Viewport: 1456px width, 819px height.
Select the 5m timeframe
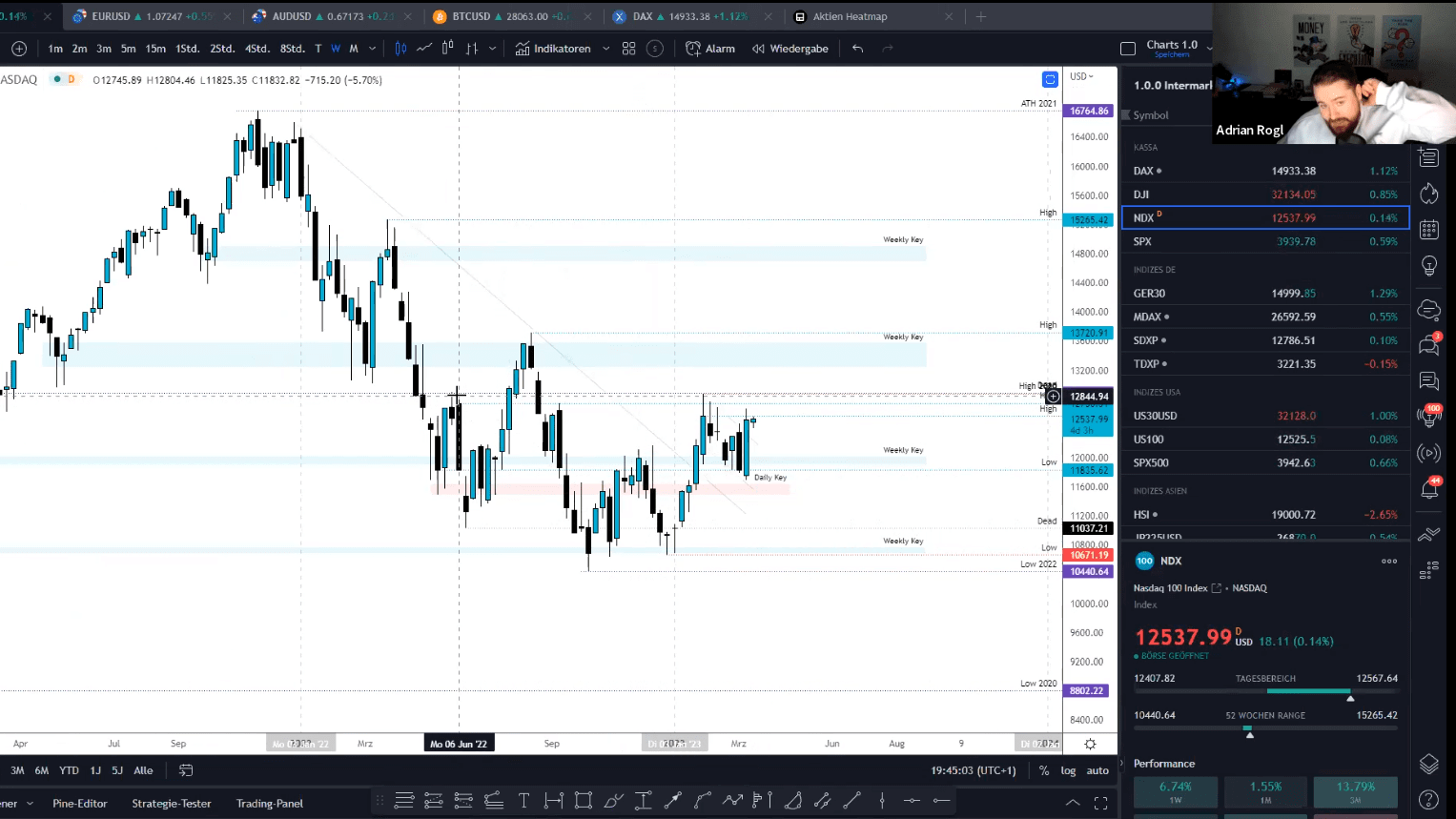128,49
